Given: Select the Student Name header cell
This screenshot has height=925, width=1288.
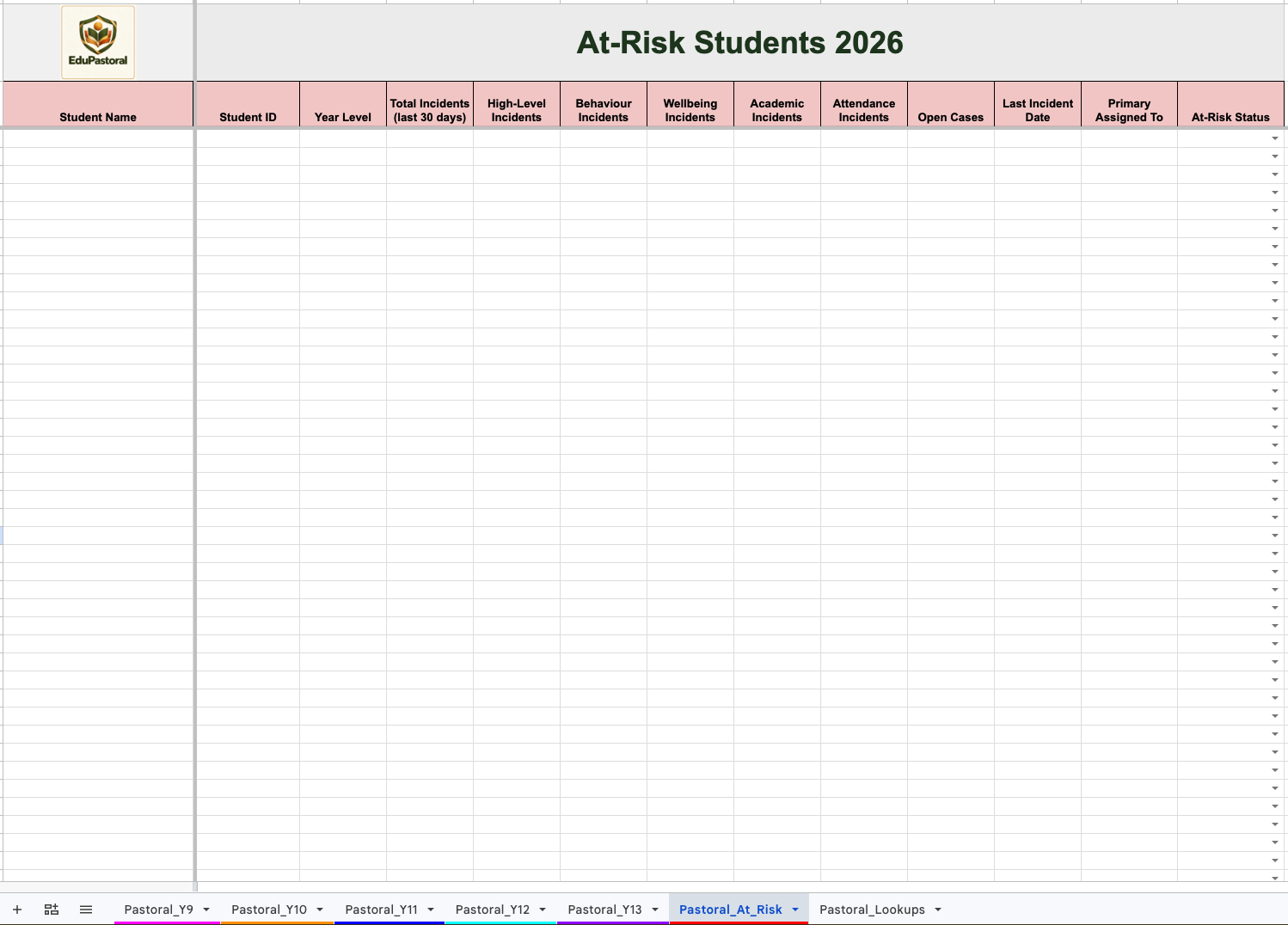Looking at the screenshot, I should tap(98, 105).
